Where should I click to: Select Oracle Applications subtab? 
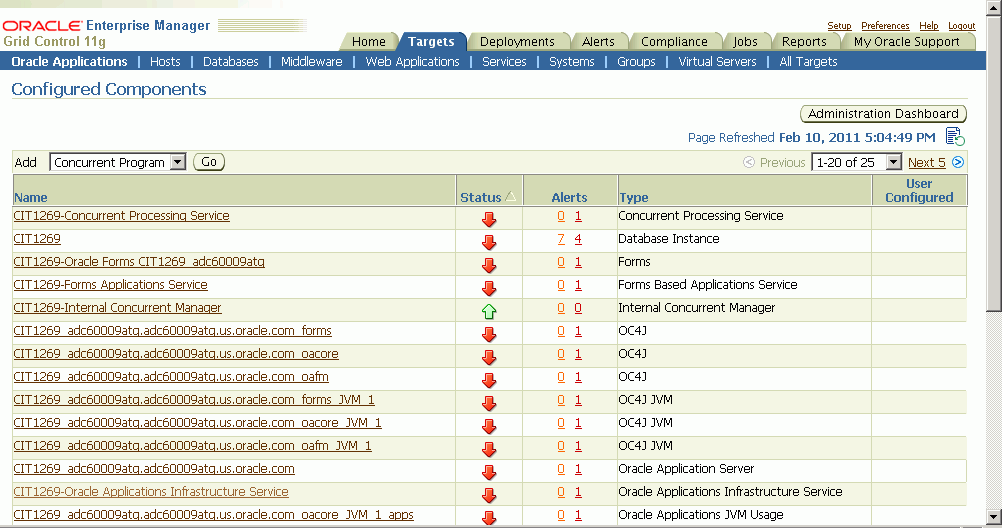pos(70,62)
